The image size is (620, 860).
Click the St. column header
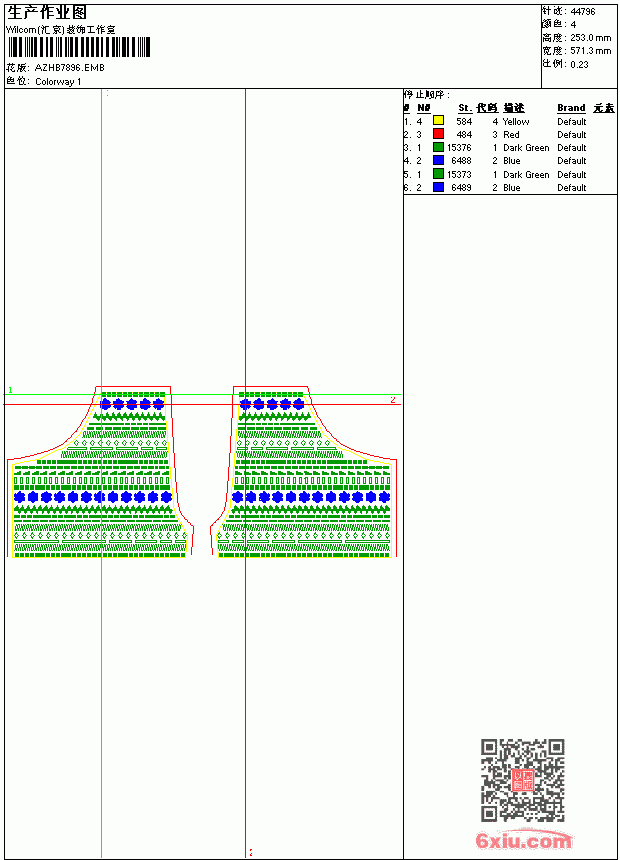[x=465, y=108]
